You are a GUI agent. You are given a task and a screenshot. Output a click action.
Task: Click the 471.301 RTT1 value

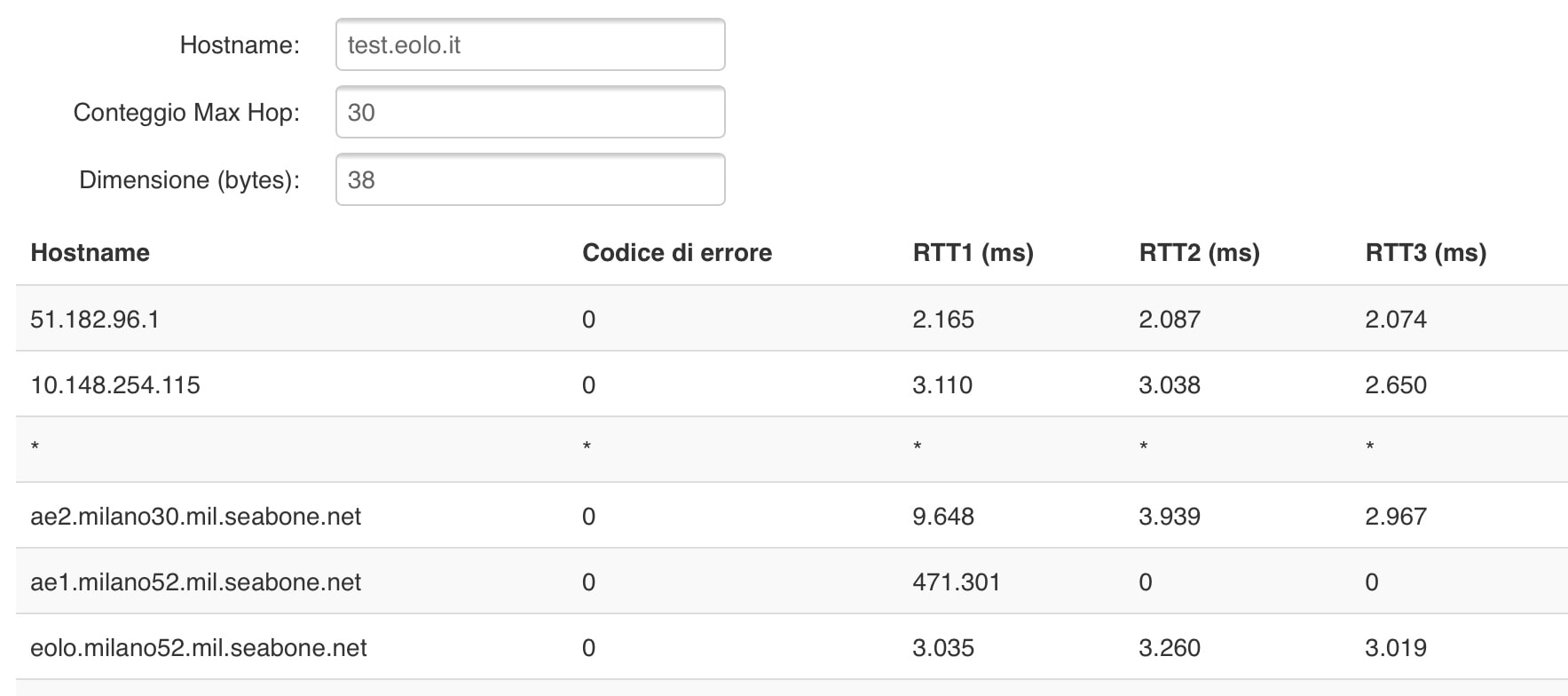[956, 582]
